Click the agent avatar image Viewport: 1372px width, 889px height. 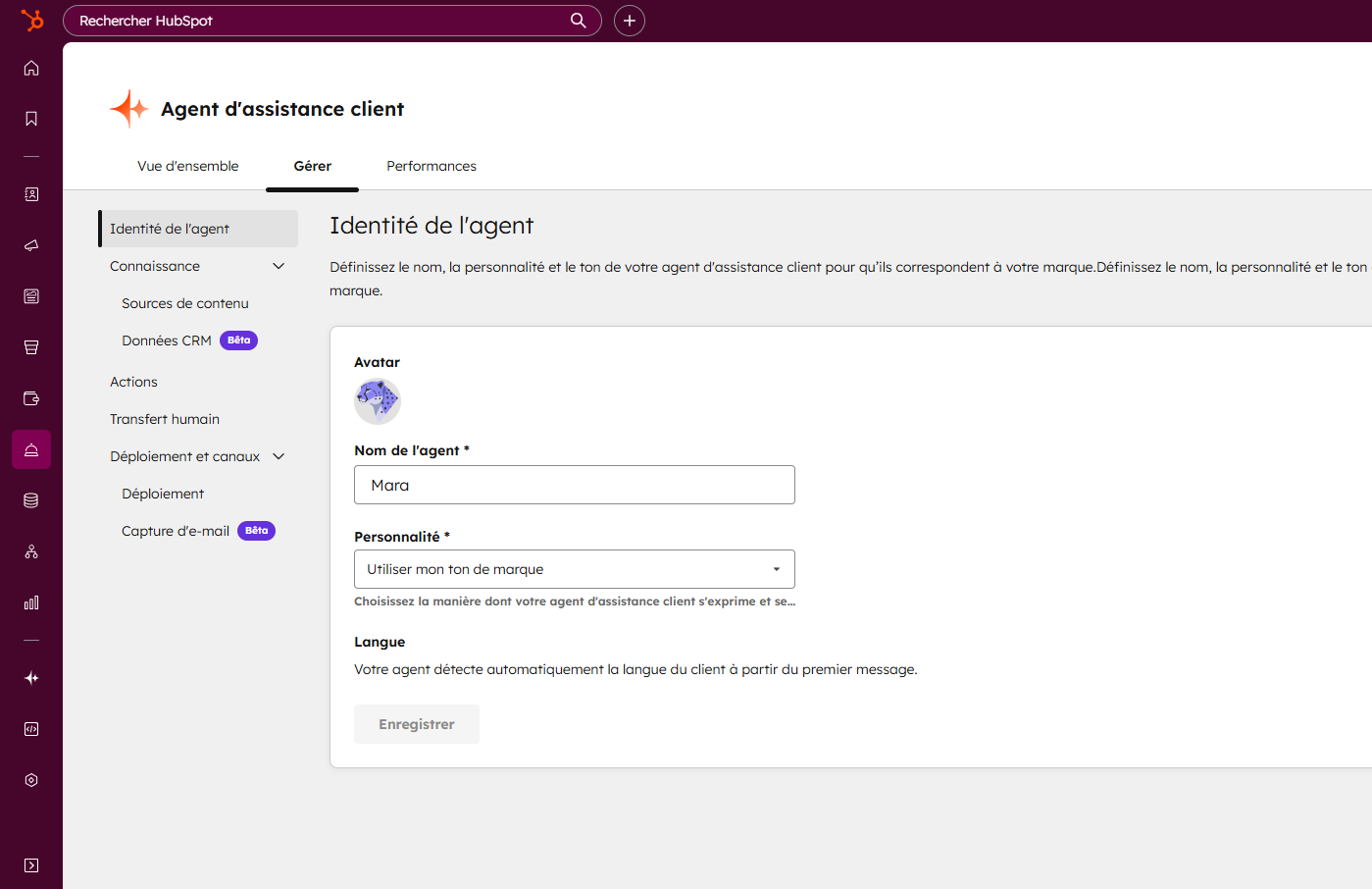378,401
